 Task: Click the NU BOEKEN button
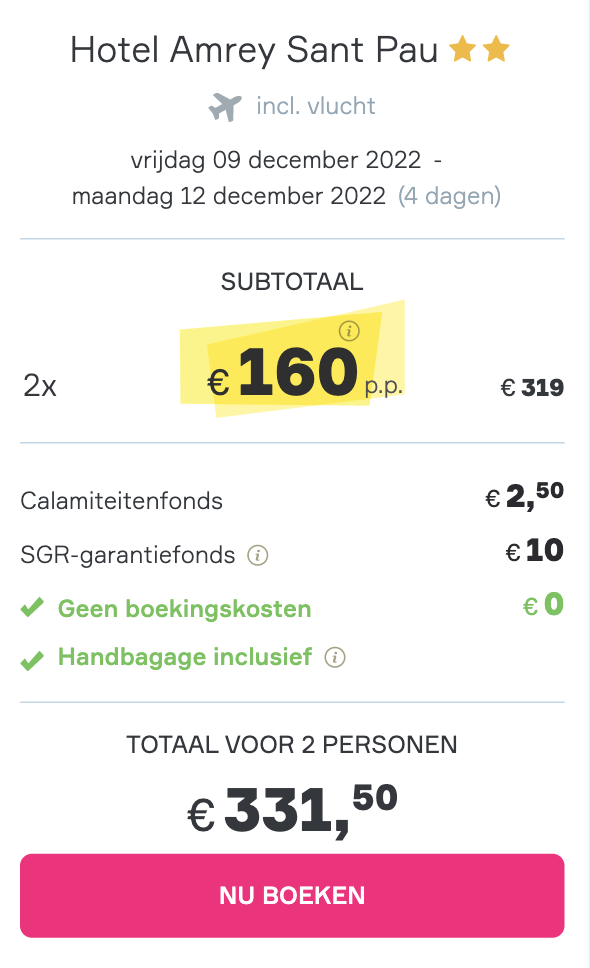click(292, 895)
